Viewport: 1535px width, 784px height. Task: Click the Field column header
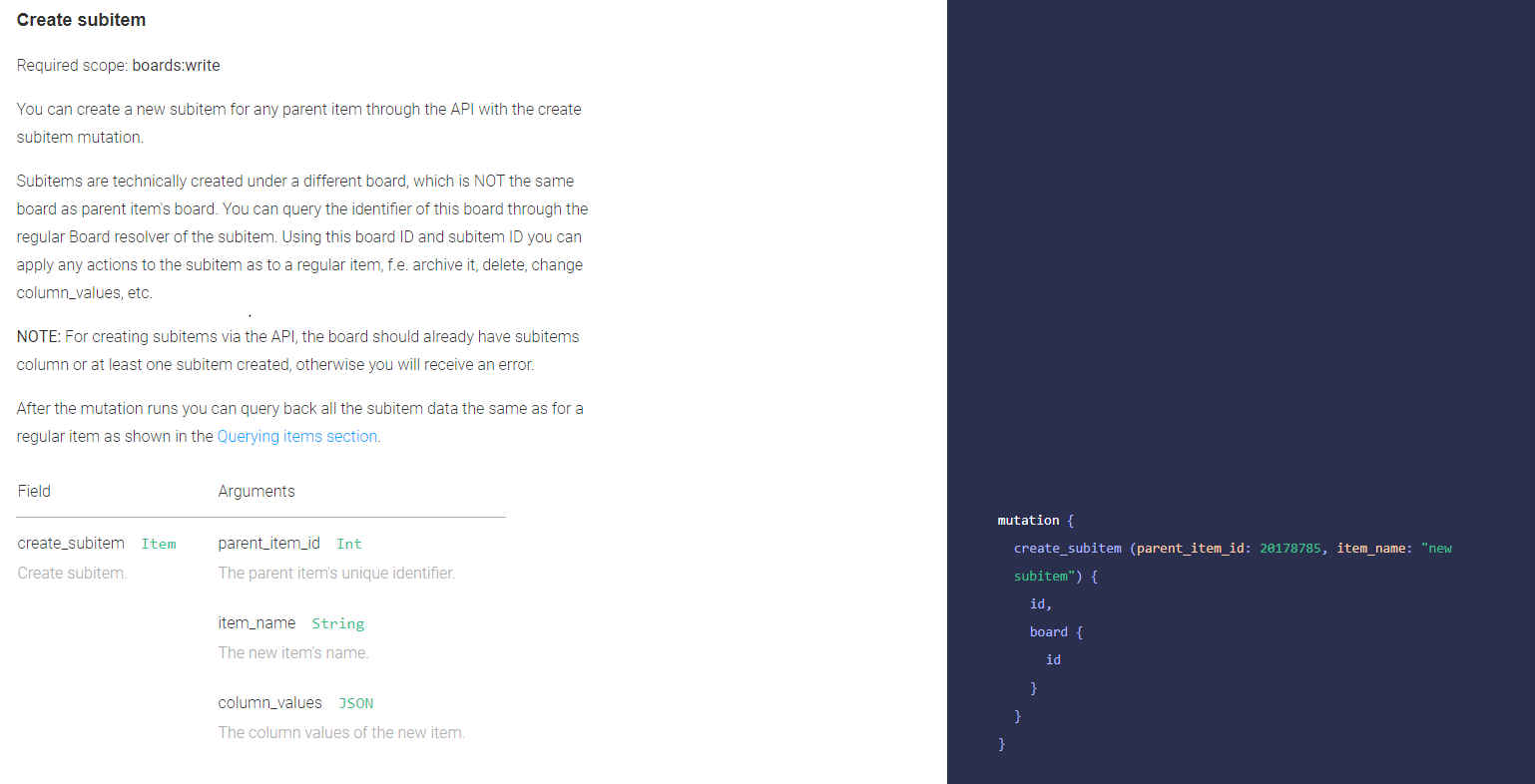pyautogui.click(x=34, y=491)
